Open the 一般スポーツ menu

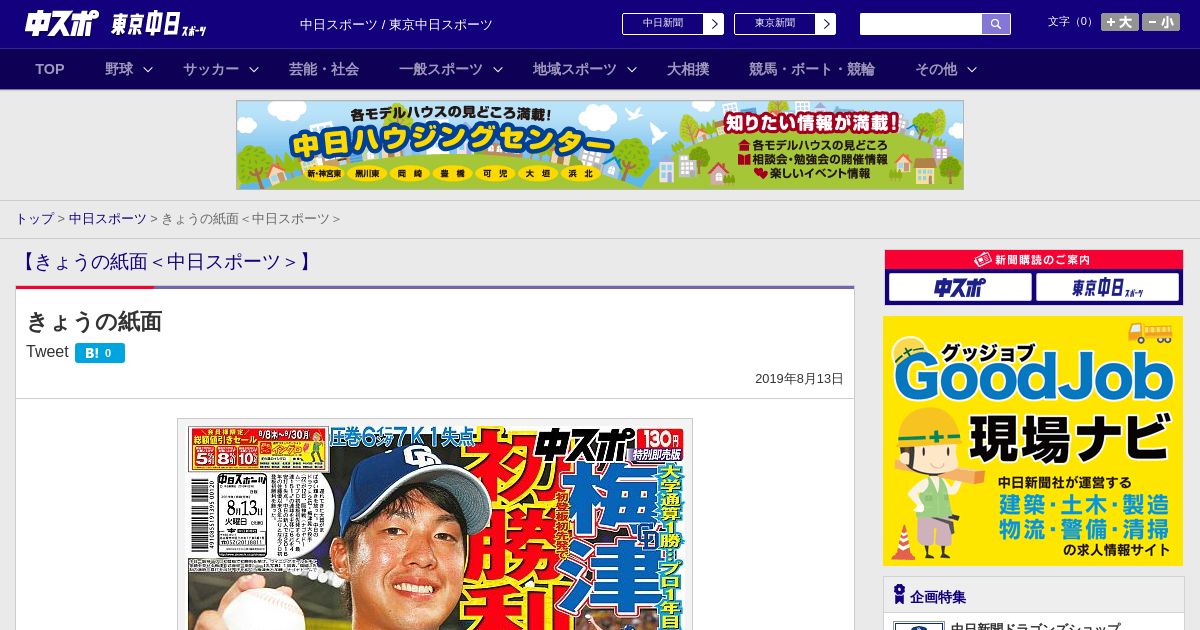tap(441, 69)
